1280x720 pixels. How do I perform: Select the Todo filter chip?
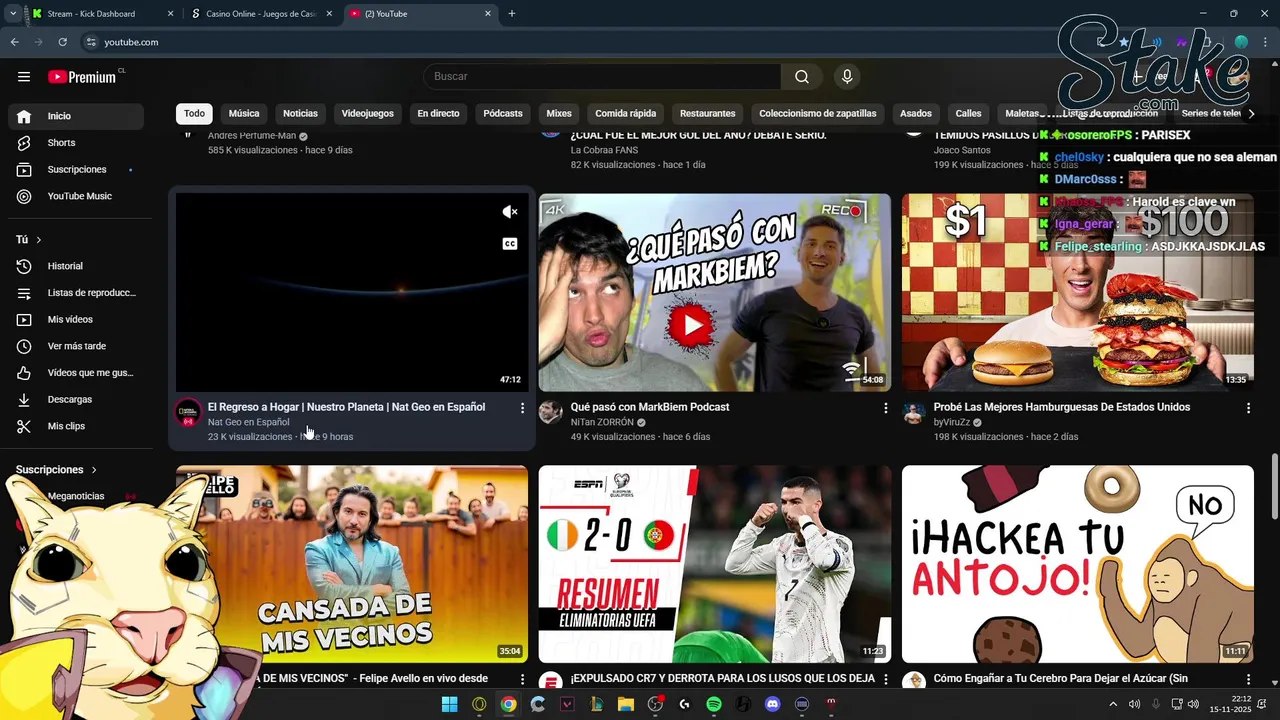click(x=194, y=114)
